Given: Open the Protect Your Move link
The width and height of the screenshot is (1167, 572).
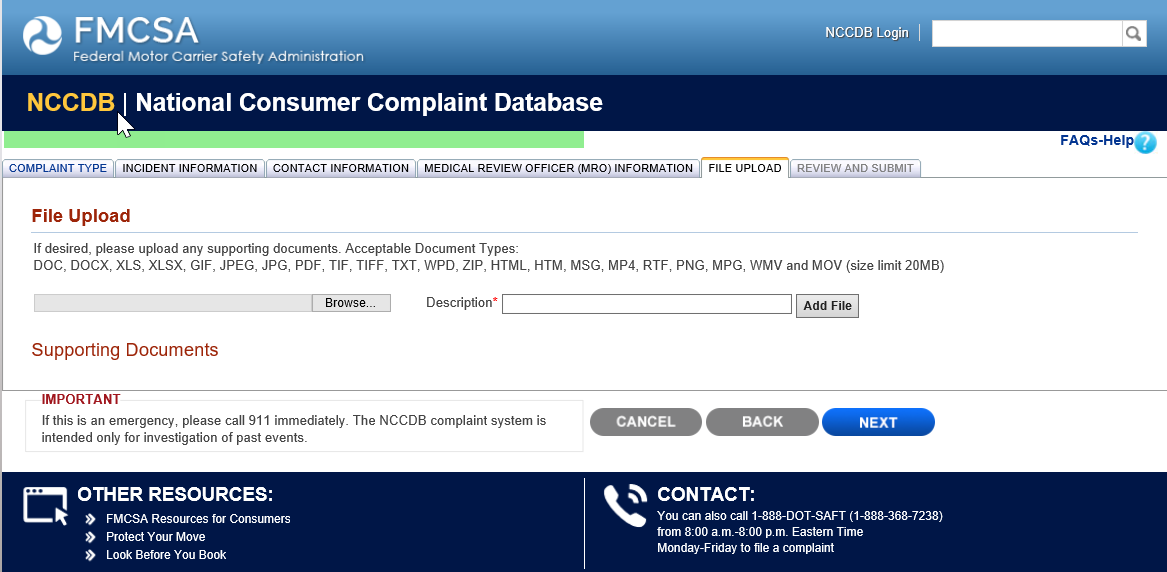Looking at the screenshot, I should (x=156, y=536).
